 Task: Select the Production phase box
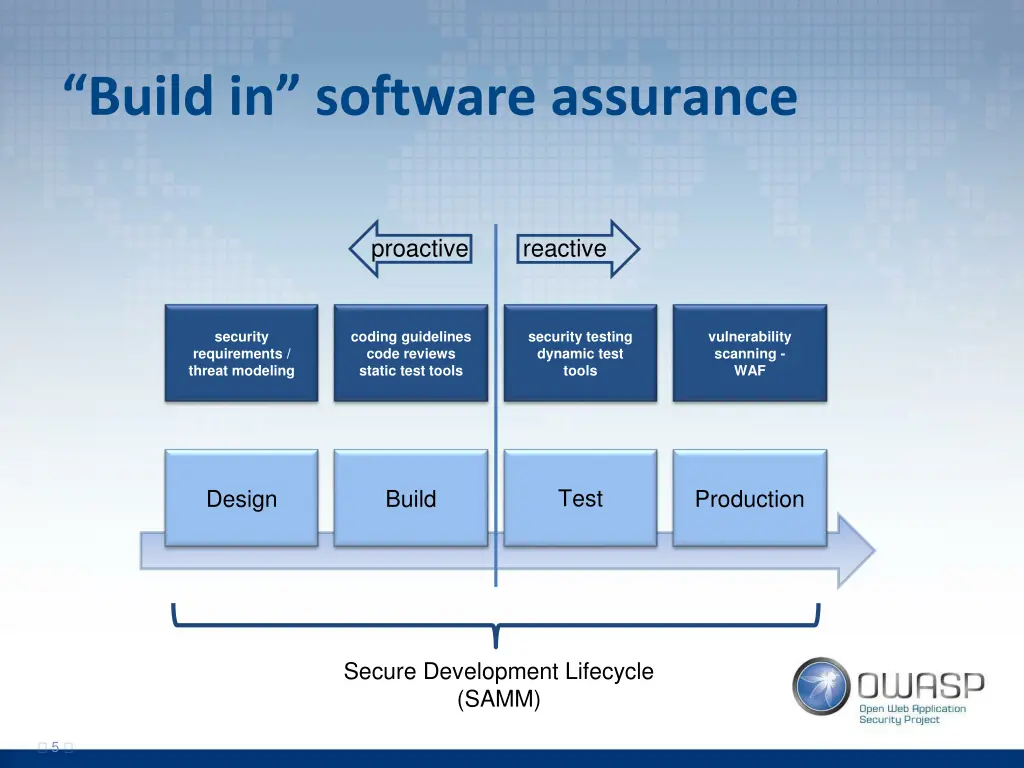point(750,498)
